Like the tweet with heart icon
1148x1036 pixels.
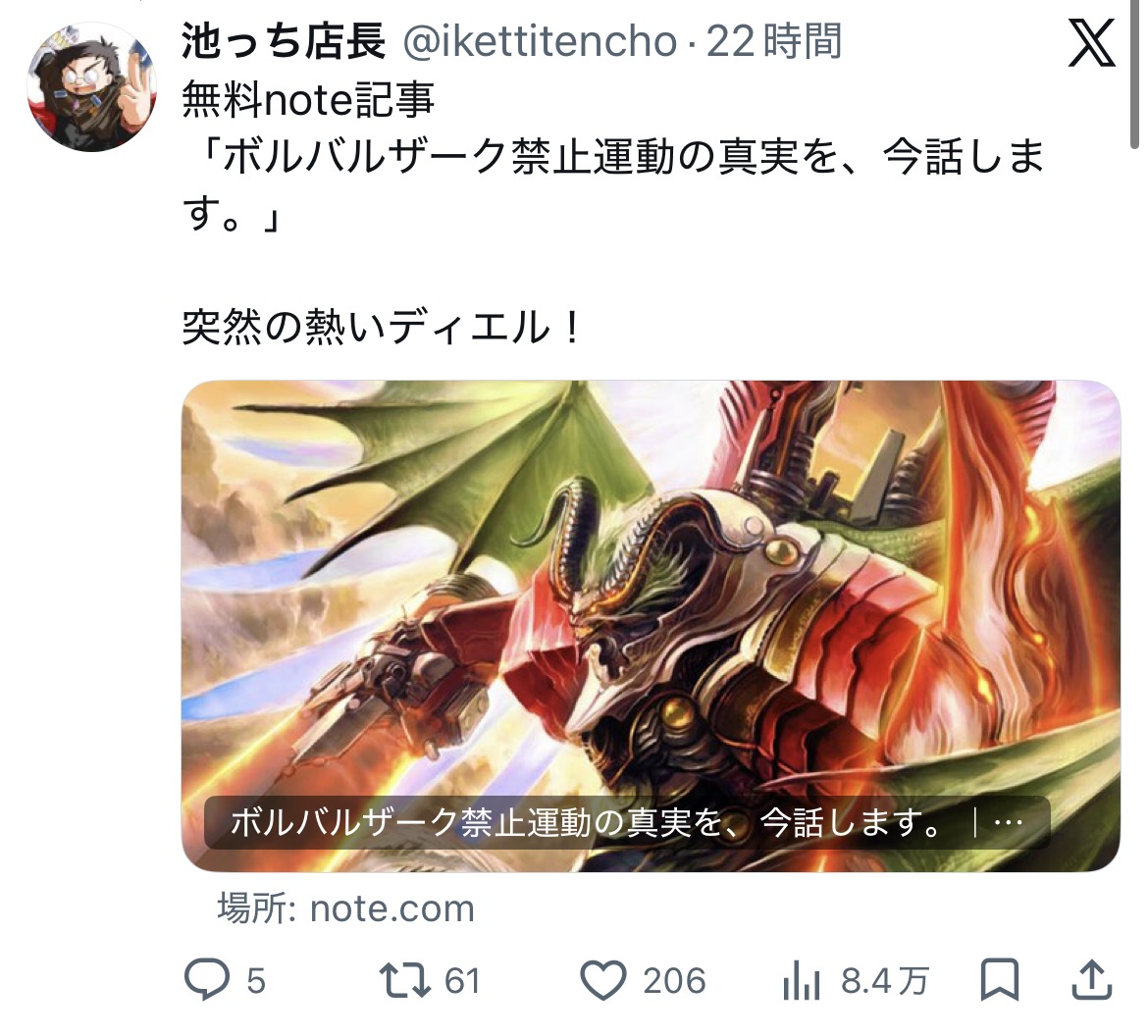[x=603, y=980]
